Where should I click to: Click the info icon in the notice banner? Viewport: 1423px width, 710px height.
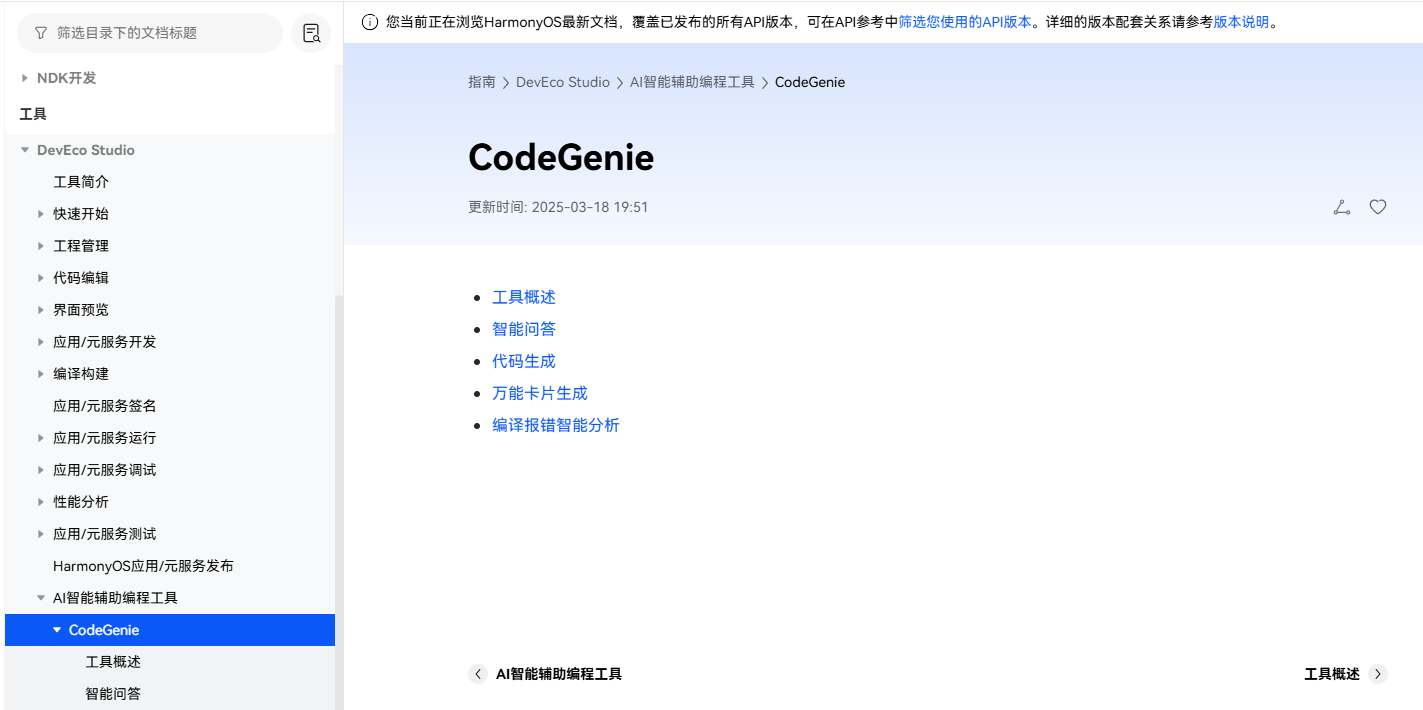click(x=370, y=20)
